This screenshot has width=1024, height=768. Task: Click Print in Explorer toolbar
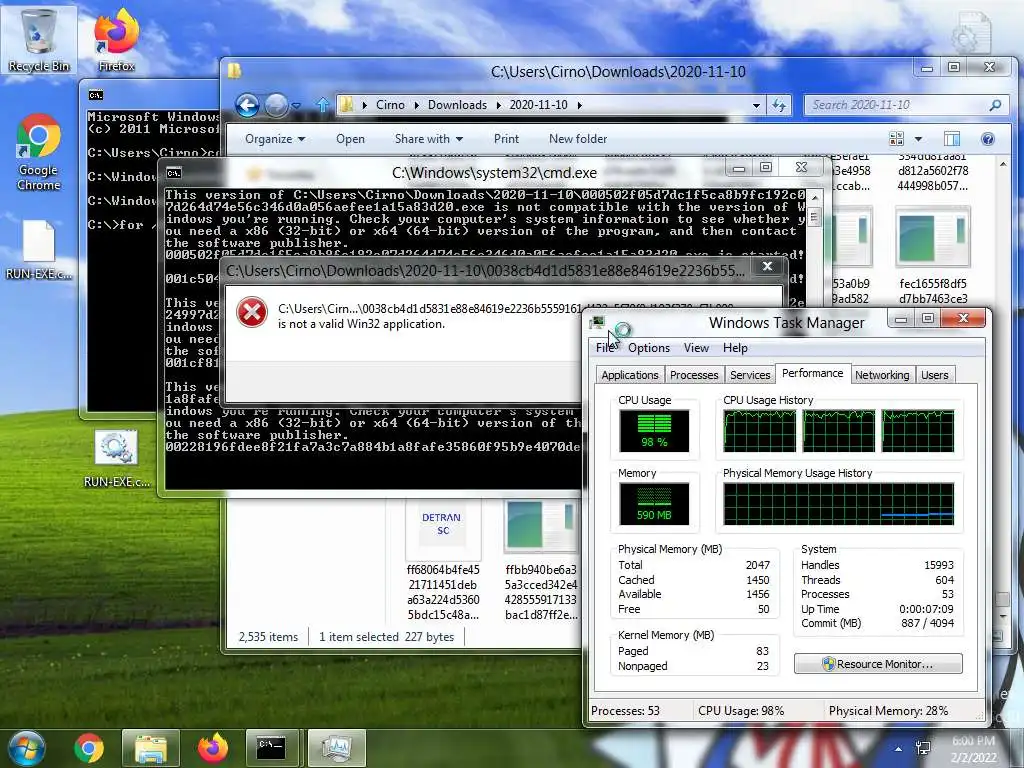coord(506,138)
